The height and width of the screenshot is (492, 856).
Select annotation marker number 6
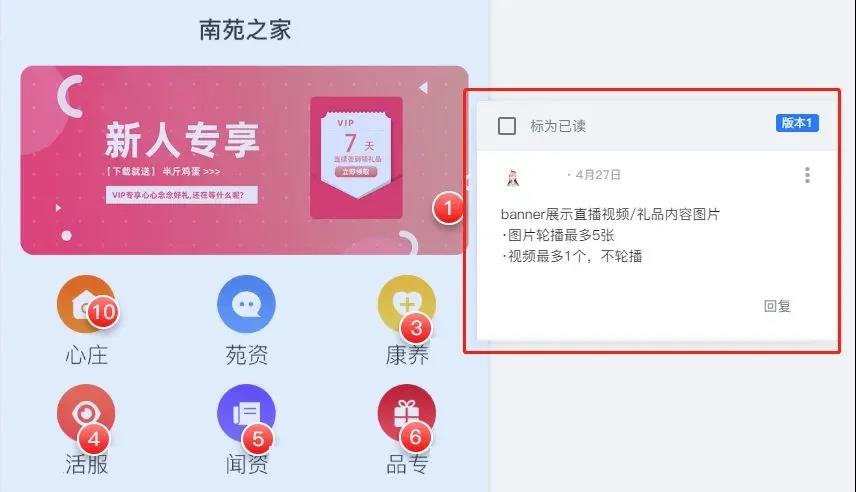[415, 437]
